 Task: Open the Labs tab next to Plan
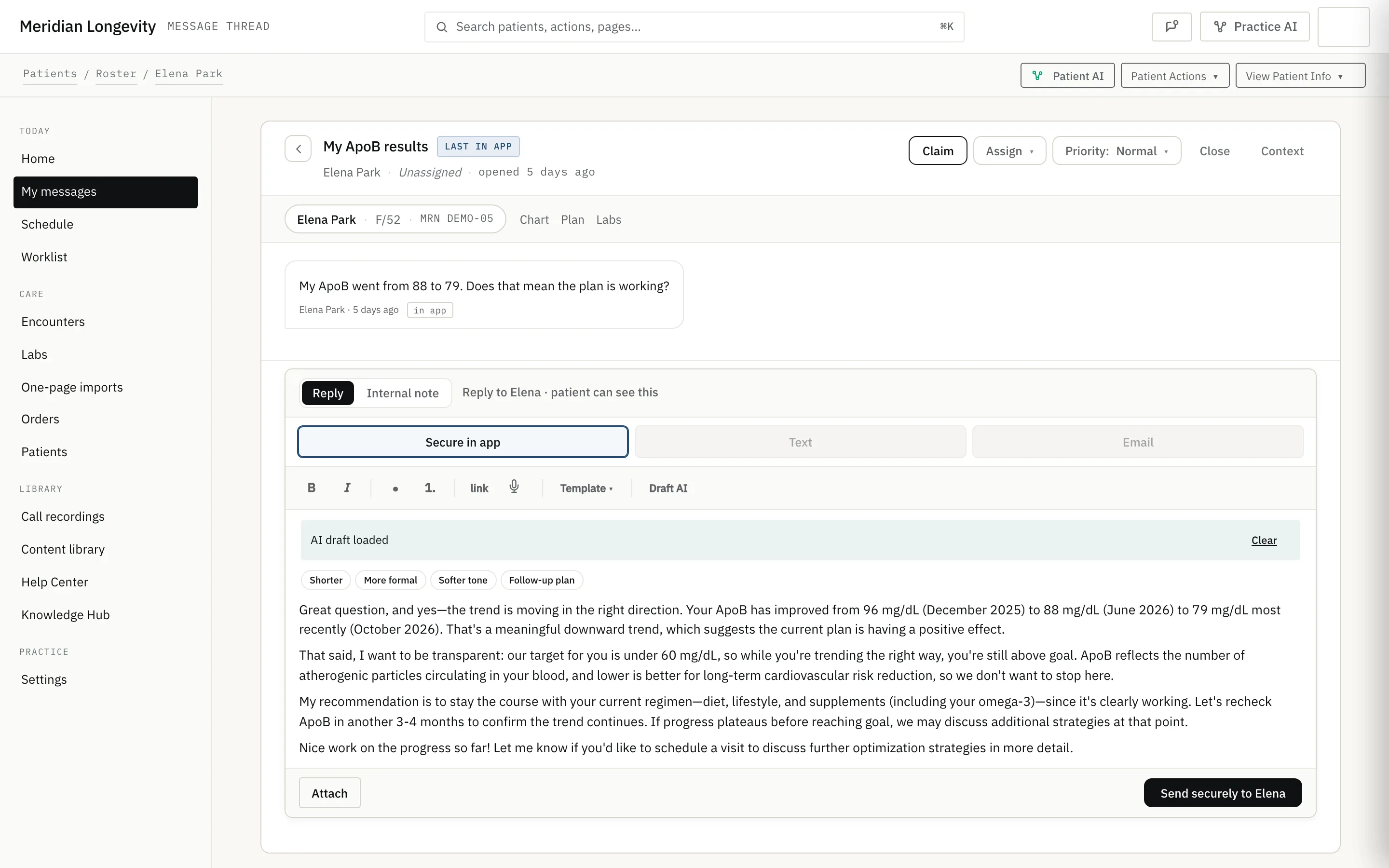tap(608, 220)
